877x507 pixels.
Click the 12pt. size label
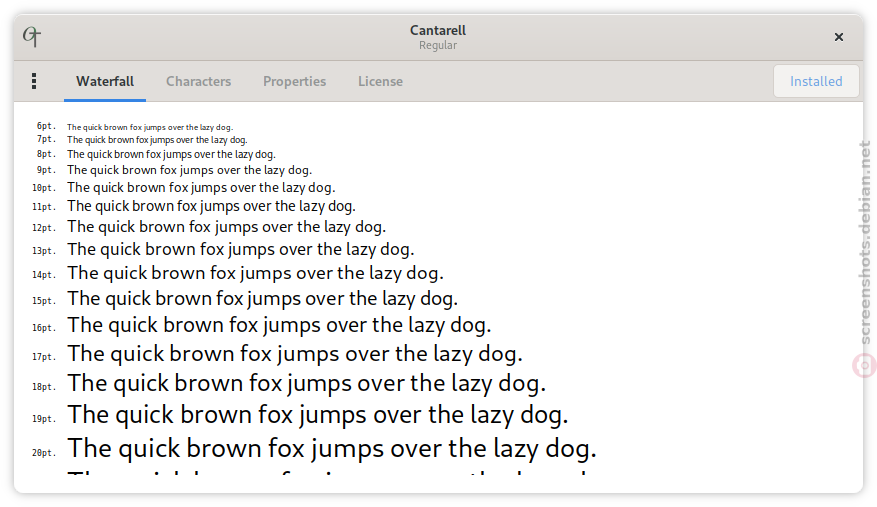[x=44, y=228]
